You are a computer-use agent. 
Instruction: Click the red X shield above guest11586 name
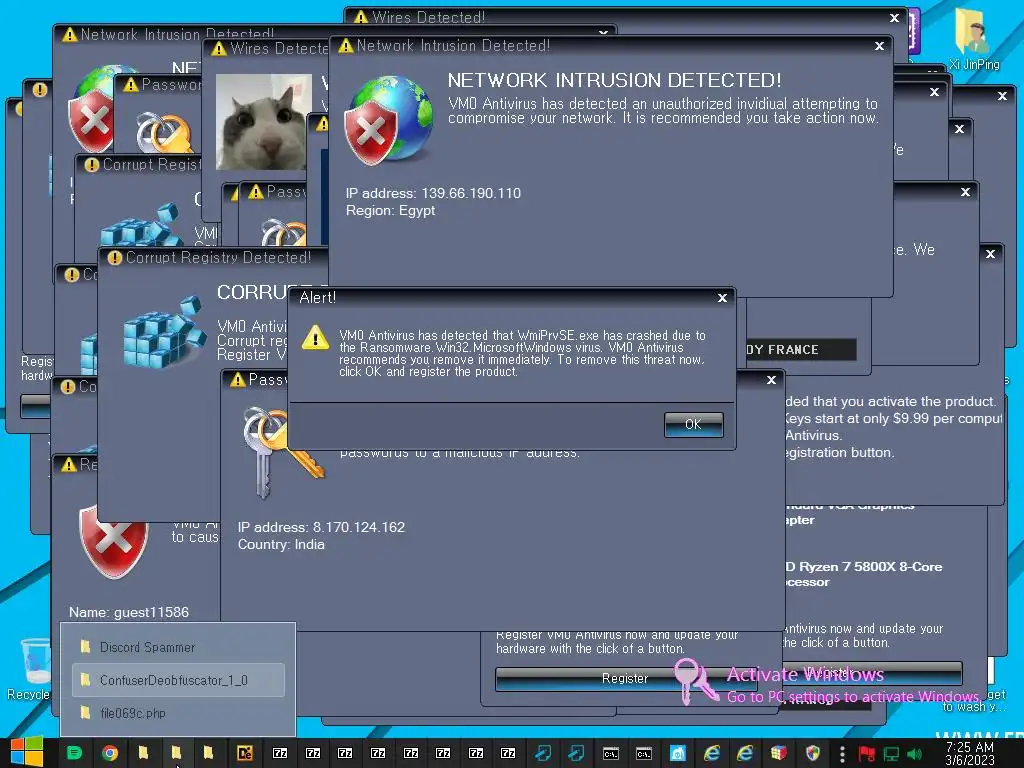click(x=114, y=542)
